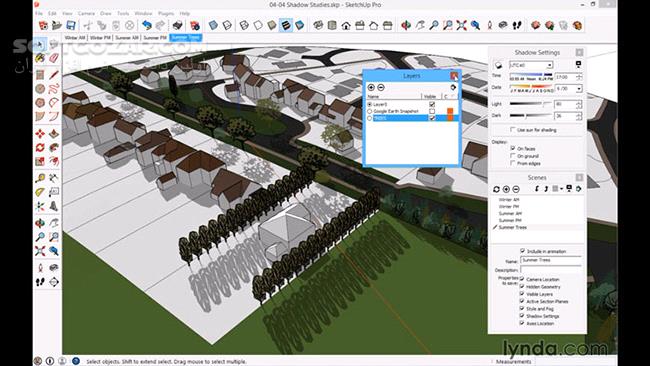Click the Save icon in the top toolbar
This screenshot has width=650, height=366.
click(x=71, y=25)
